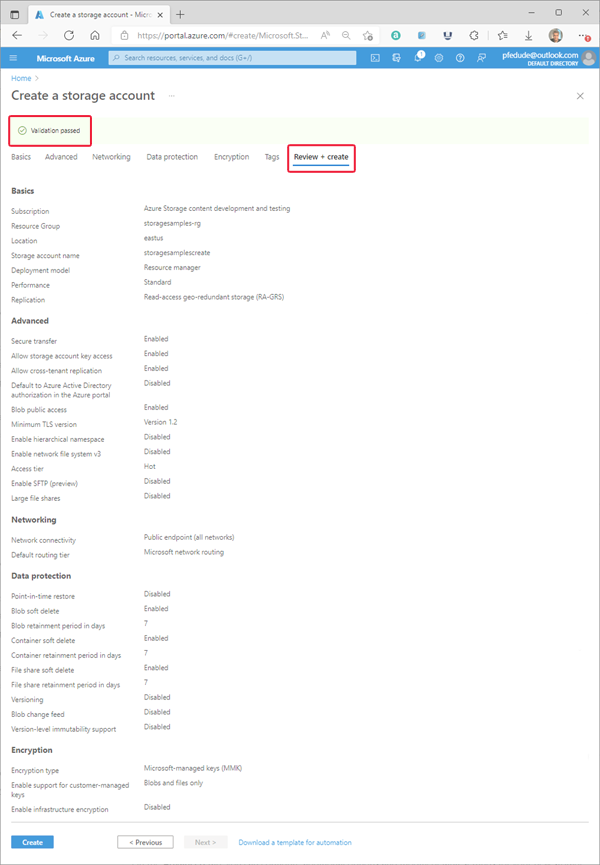Go to the browser home page icon
Image resolution: width=600 pixels, height=865 pixels.
click(95, 35)
